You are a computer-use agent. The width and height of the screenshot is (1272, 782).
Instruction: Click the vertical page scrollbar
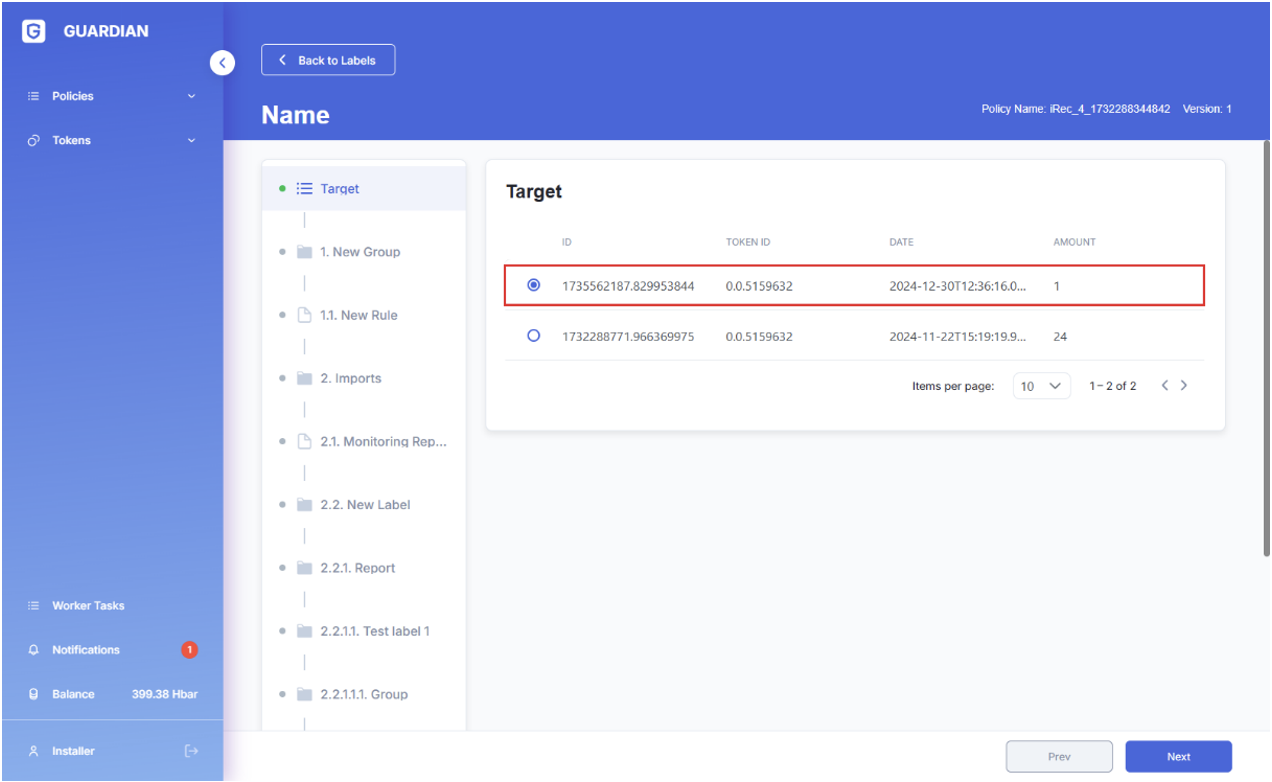(x=1266, y=350)
